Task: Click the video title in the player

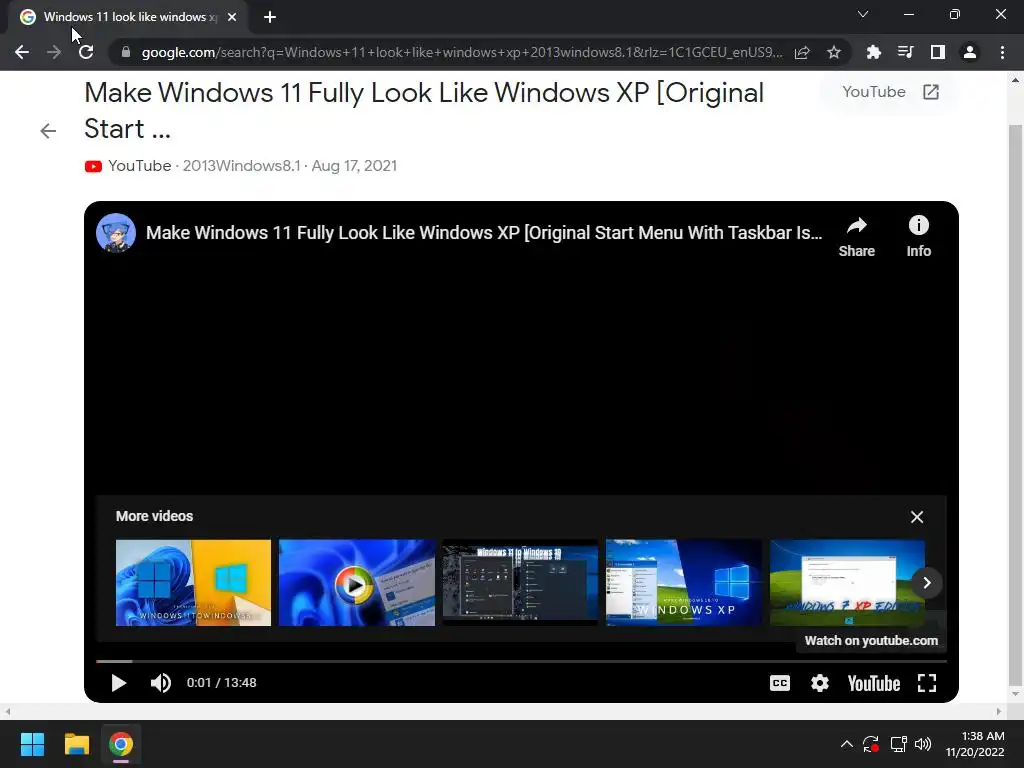Action: [484, 232]
